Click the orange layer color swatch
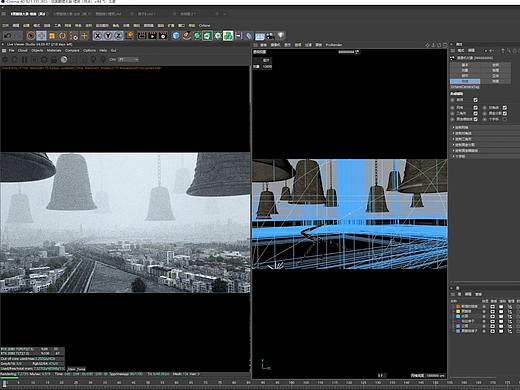The height and width of the screenshot is (390, 520). 458,306
